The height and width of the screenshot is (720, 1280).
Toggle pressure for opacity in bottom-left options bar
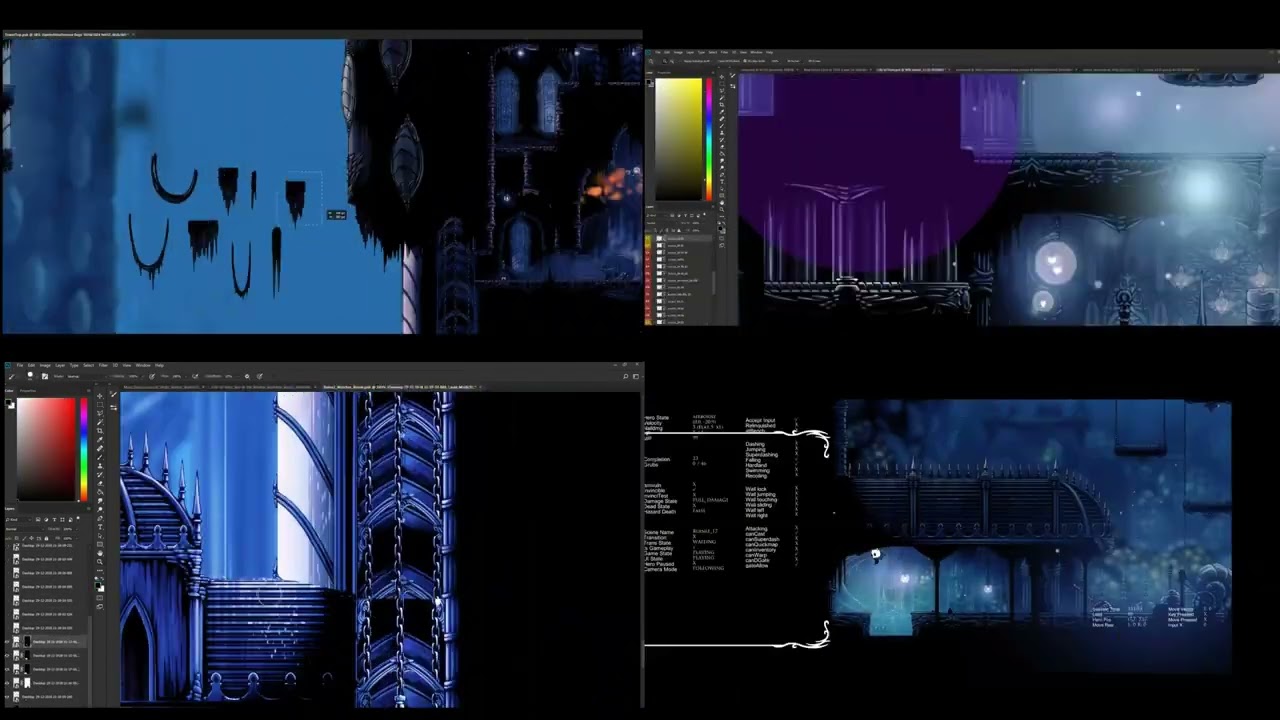152,376
